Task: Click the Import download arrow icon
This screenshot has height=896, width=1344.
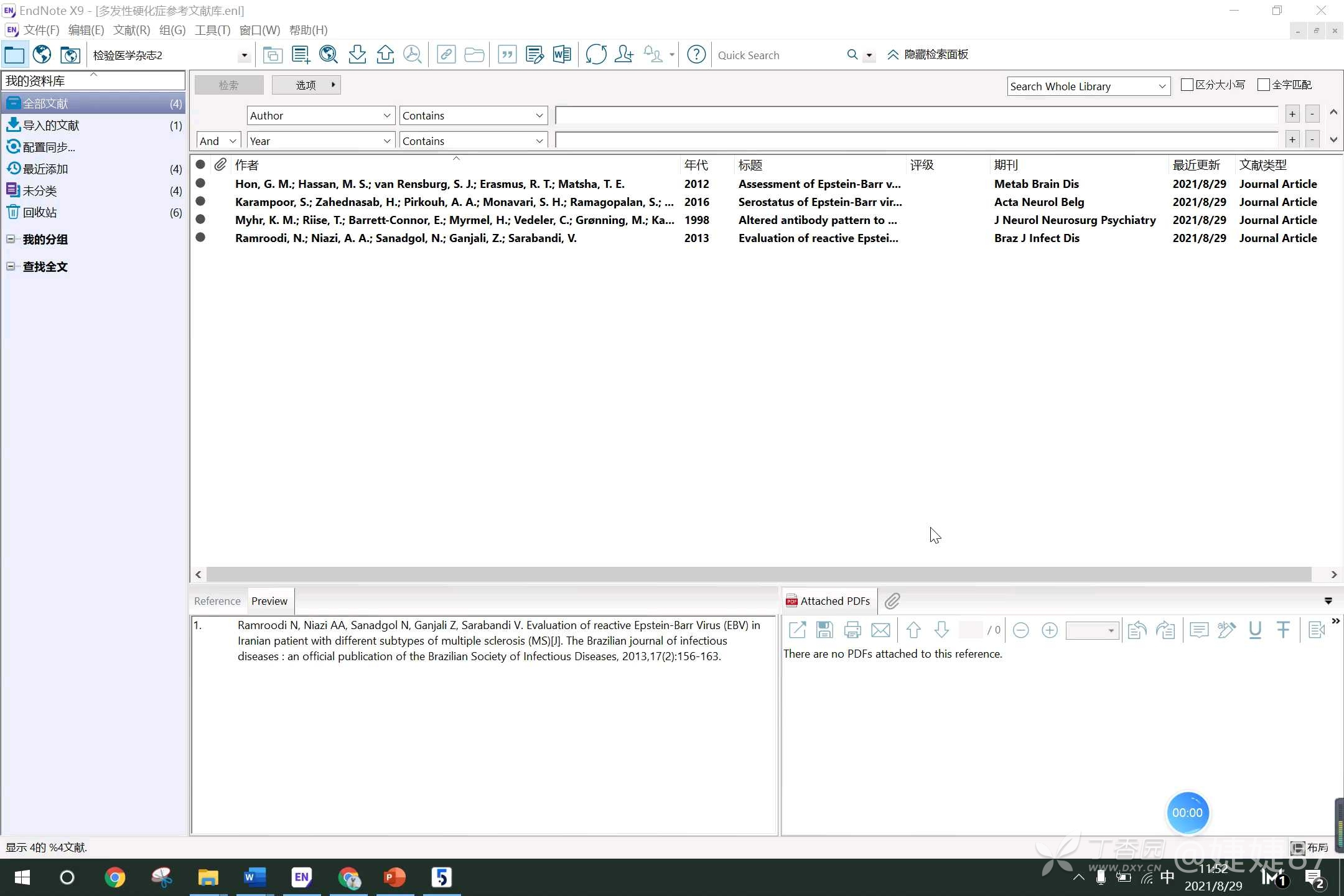Action: (357, 55)
